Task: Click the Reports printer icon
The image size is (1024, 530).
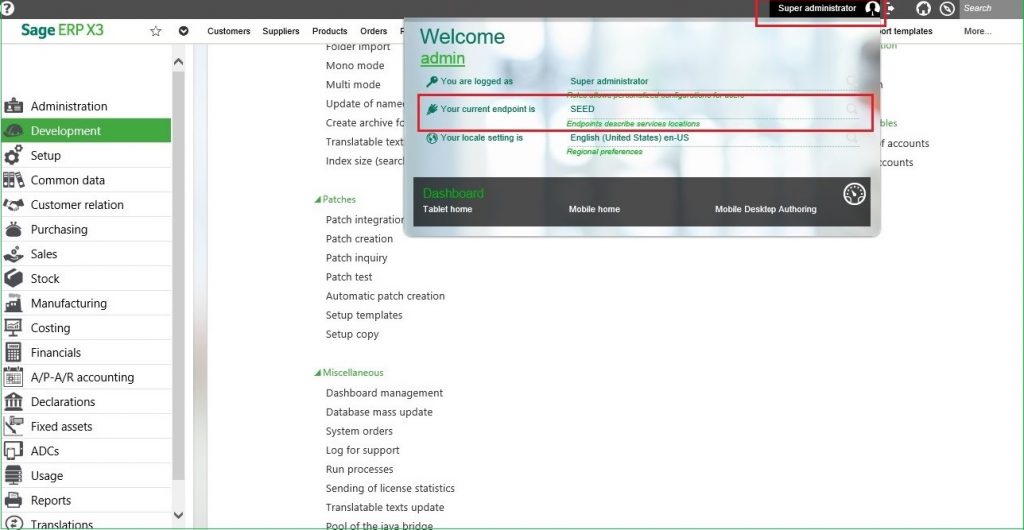Action: click(13, 501)
